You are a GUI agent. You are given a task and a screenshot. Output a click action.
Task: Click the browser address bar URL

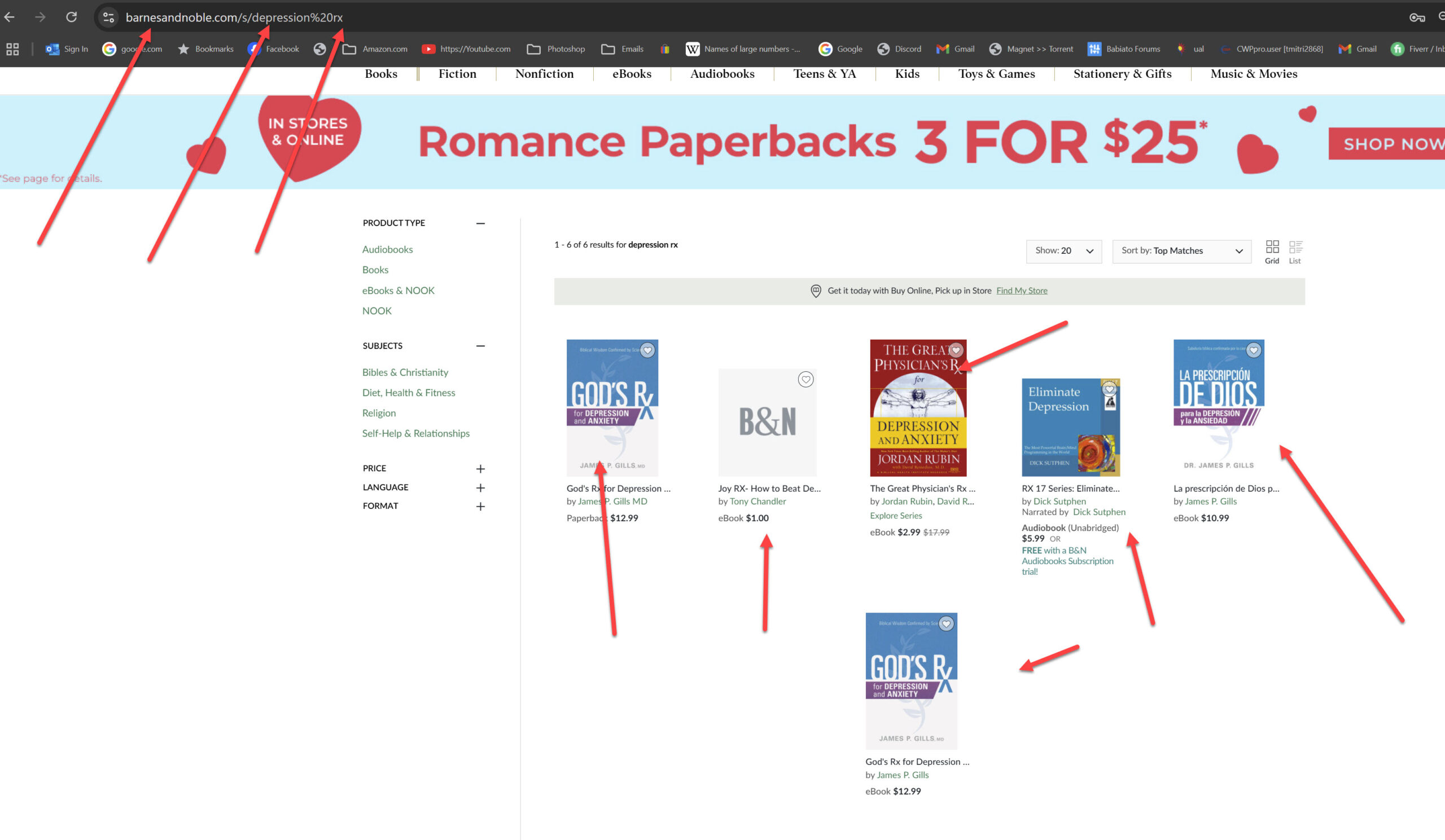234,17
